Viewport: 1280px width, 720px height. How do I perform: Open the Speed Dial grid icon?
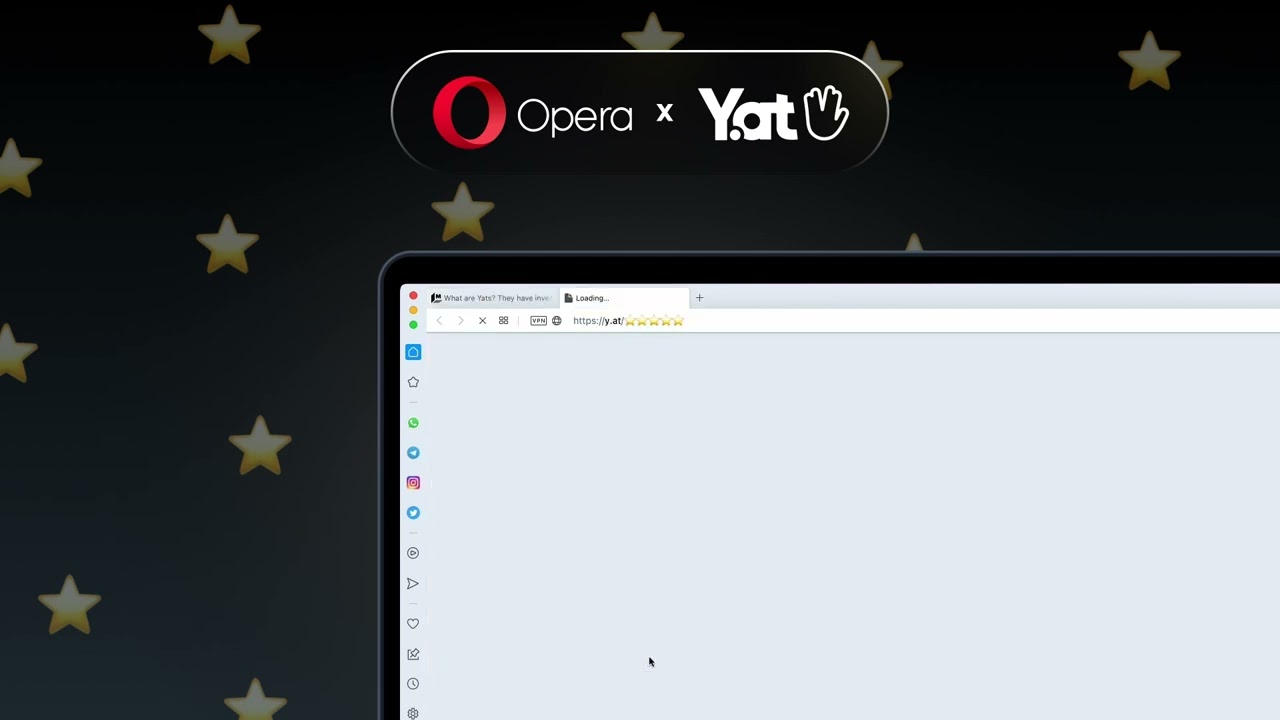[x=503, y=321]
